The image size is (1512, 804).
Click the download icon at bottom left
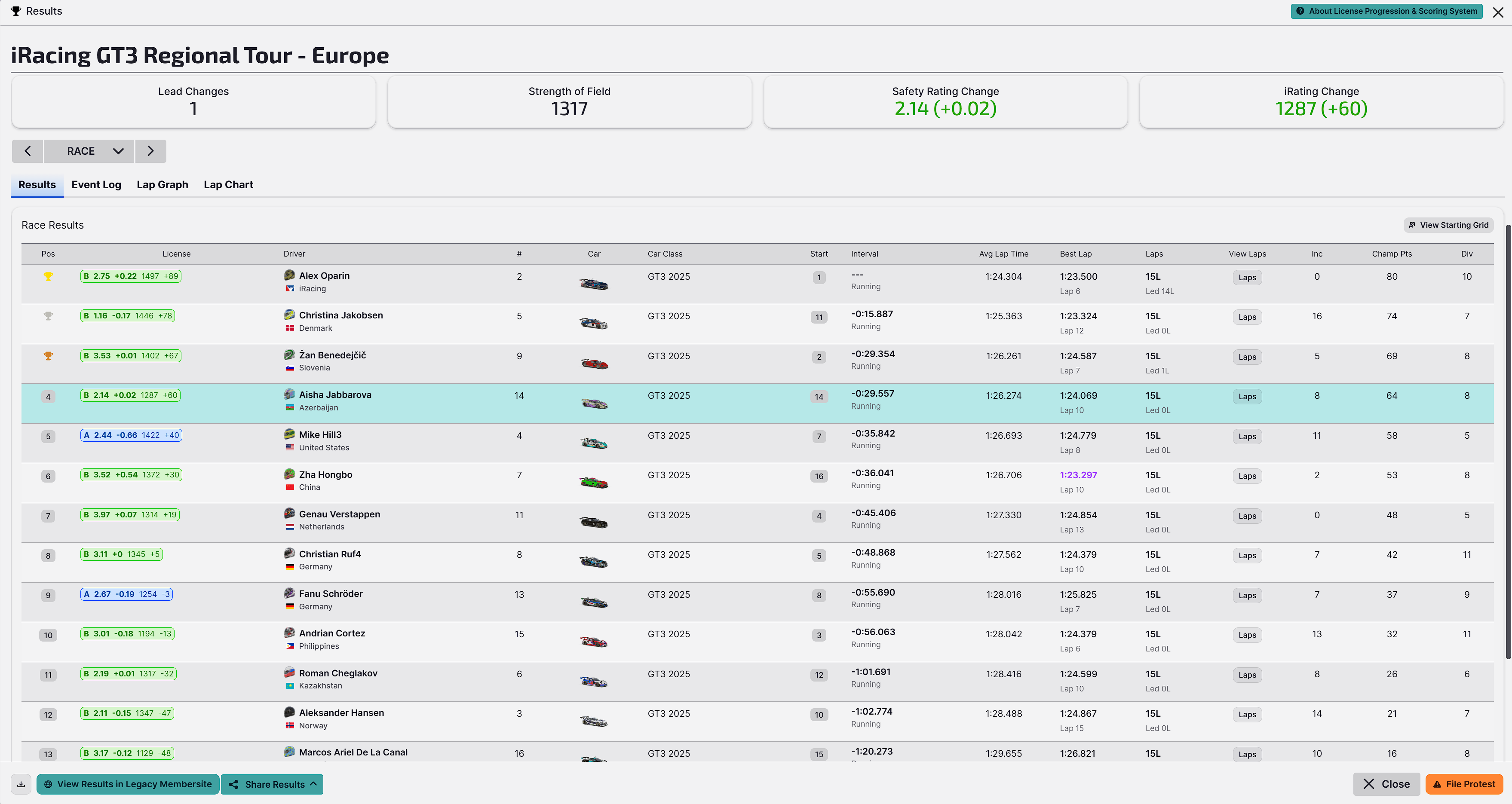tap(21, 784)
